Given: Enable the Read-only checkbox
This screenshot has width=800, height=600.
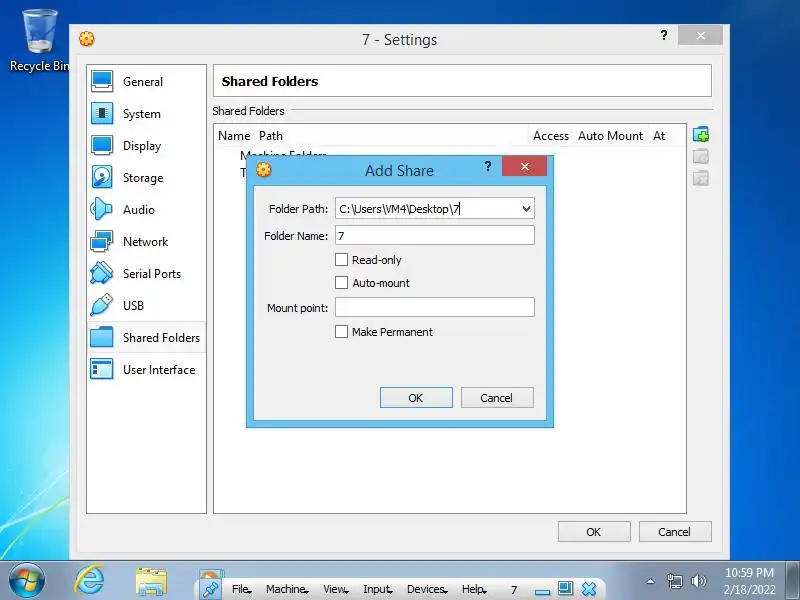Looking at the screenshot, I should coord(341,260).
